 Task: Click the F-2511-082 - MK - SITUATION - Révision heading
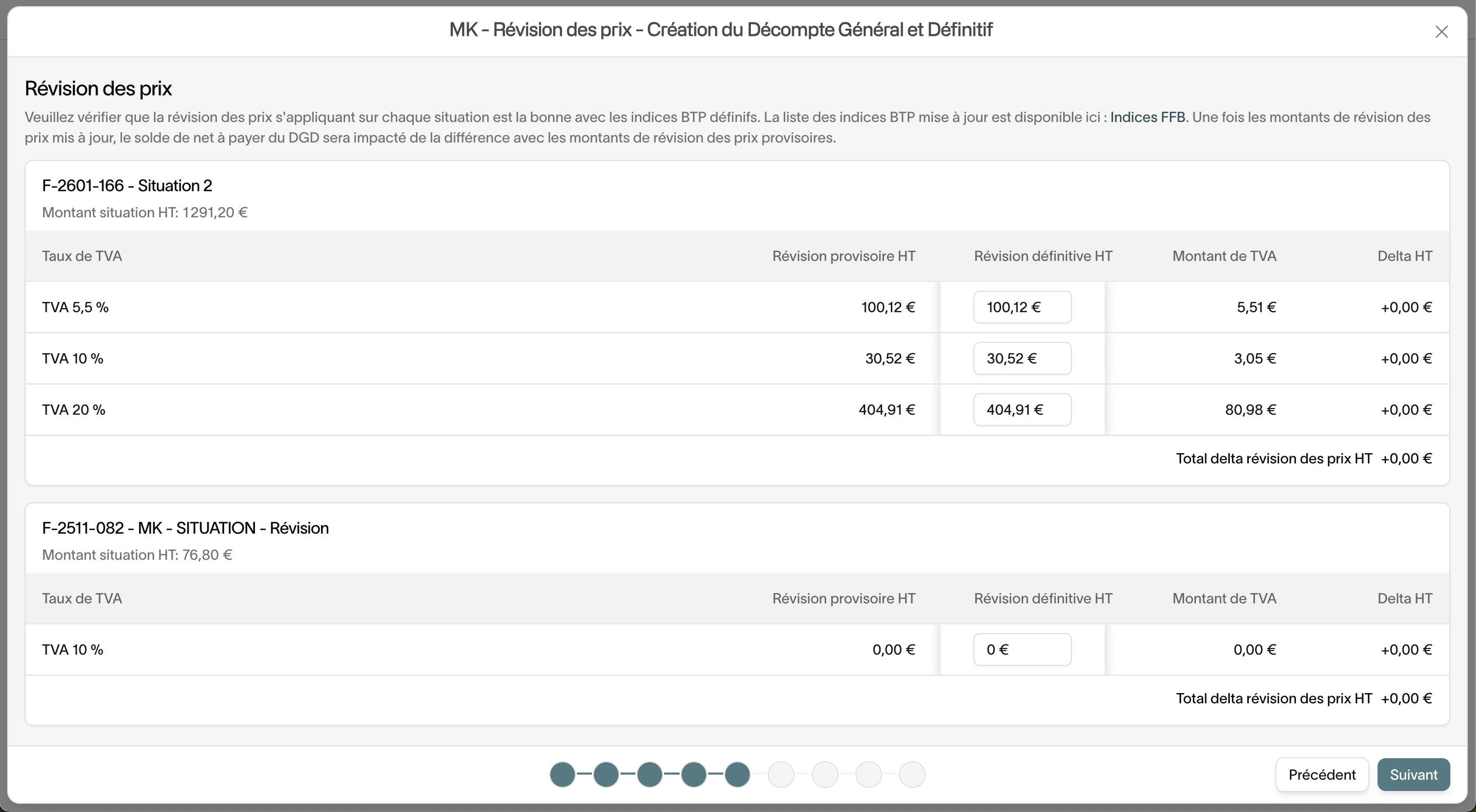[x=185, y=528]
